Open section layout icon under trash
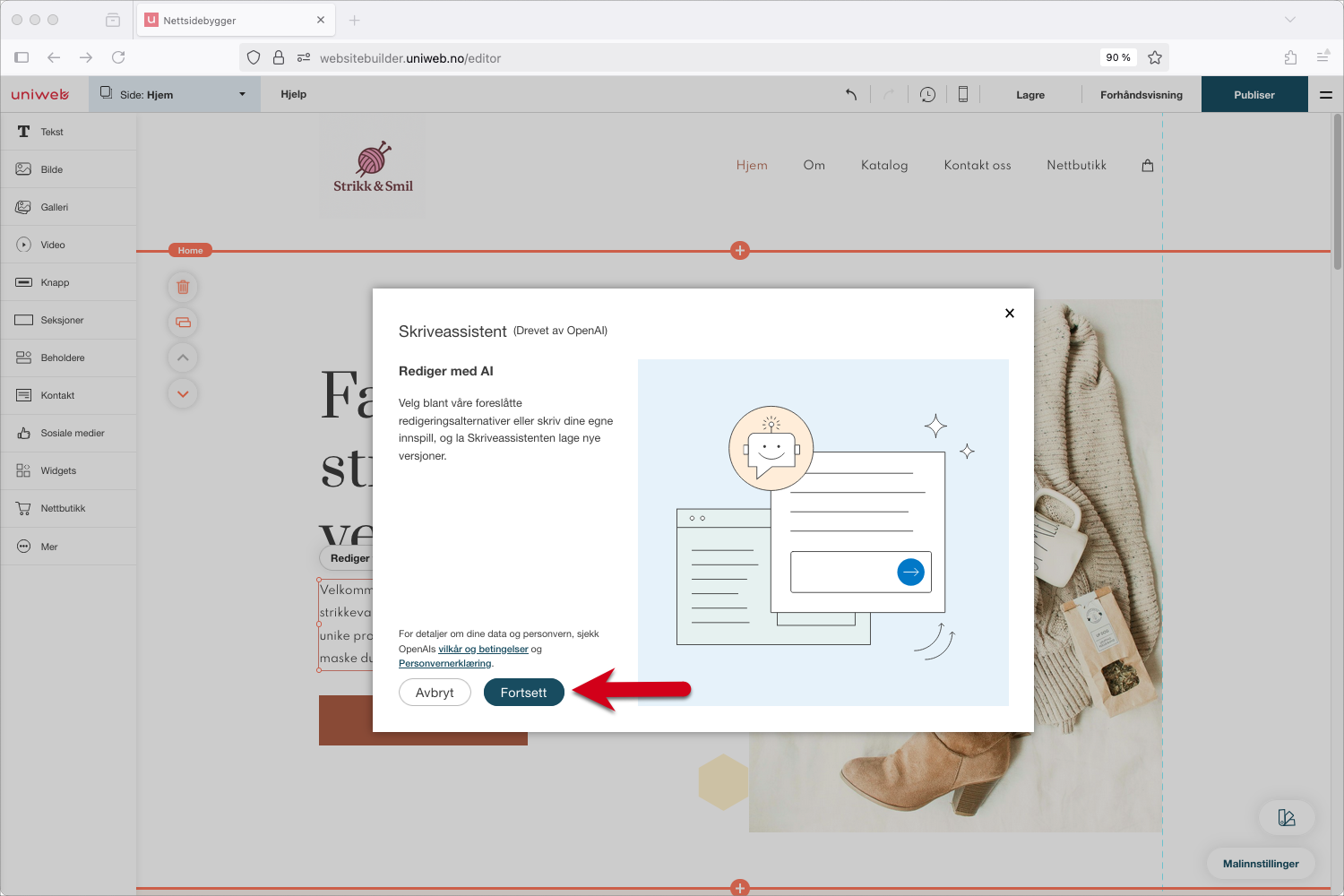1344x896 pixels. [x=183, y=323]
